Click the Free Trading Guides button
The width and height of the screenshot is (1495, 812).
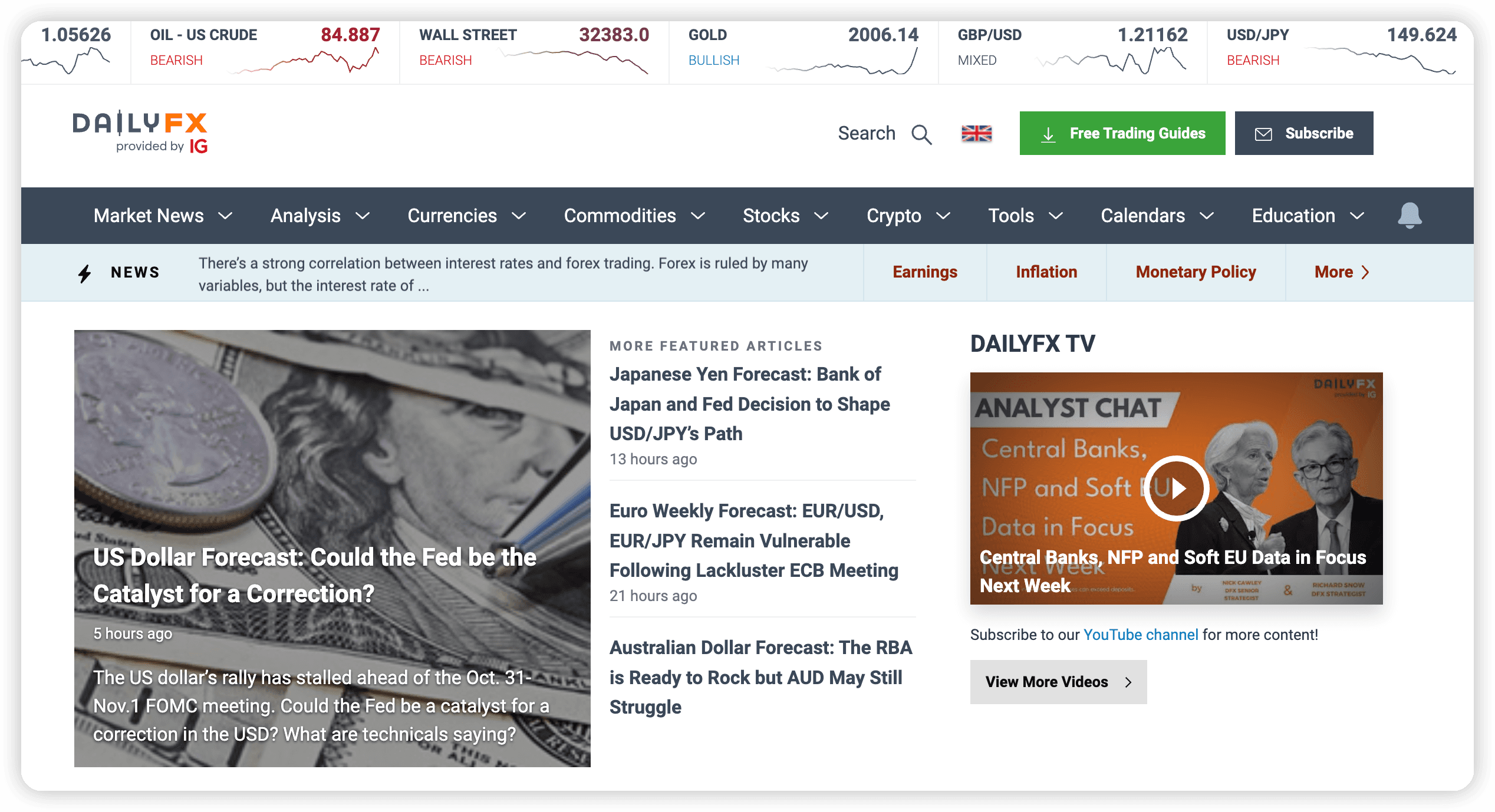(x=1122, y=133)
